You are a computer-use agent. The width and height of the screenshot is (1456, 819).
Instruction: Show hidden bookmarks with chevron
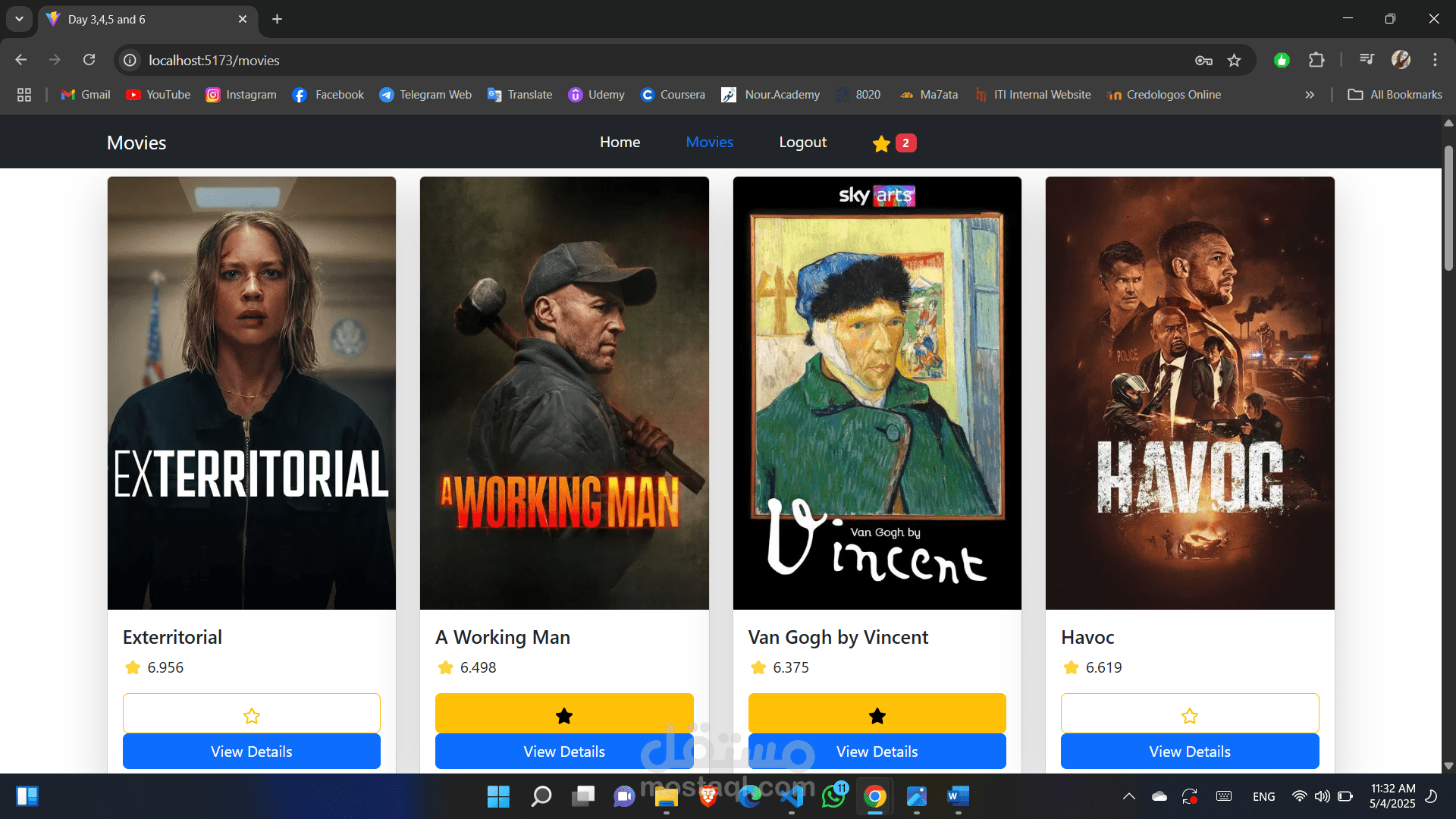(1310, 95)
